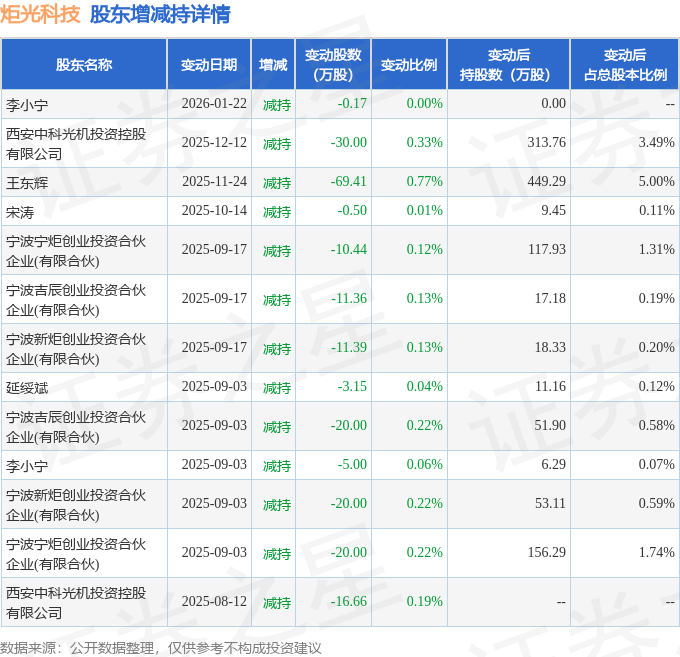Click the 0.11% share capital ratio
The height and width of the screenshot is (657, 680).
657,210
